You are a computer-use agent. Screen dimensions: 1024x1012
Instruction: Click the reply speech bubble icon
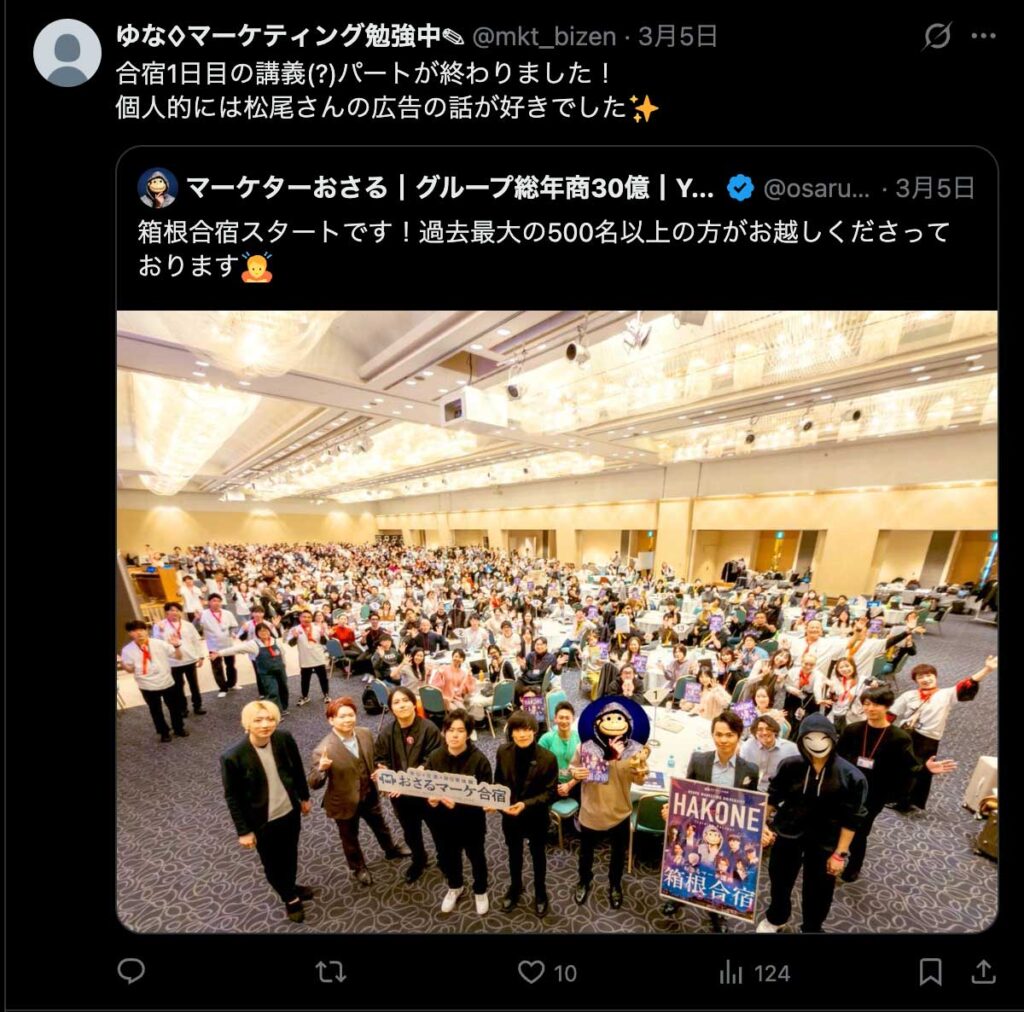[131, 972]
